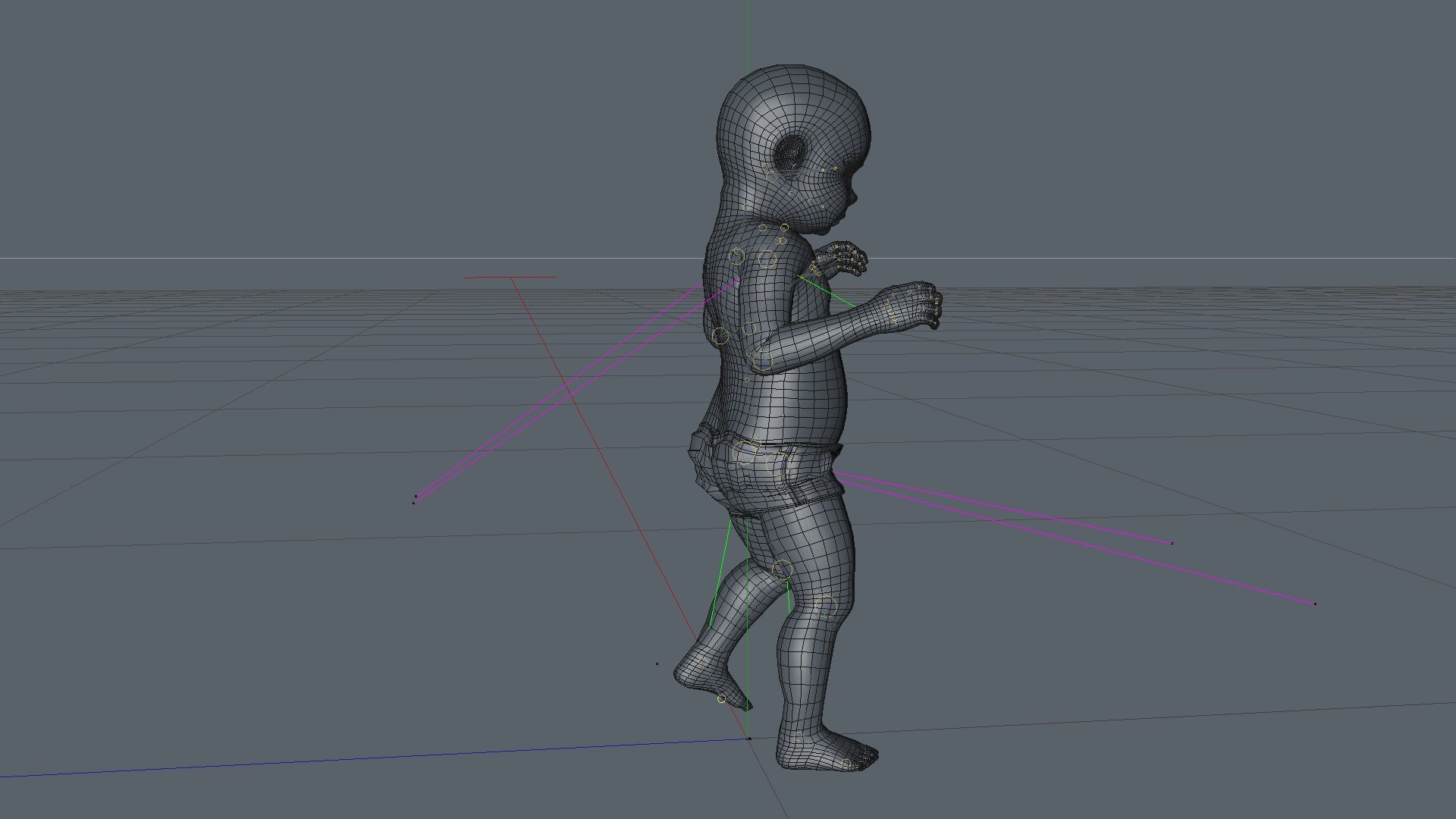This screenshot has height=819, width=1456.
Task: Select the shorter right magenta line endpoint
Action: click(1172, 543)
